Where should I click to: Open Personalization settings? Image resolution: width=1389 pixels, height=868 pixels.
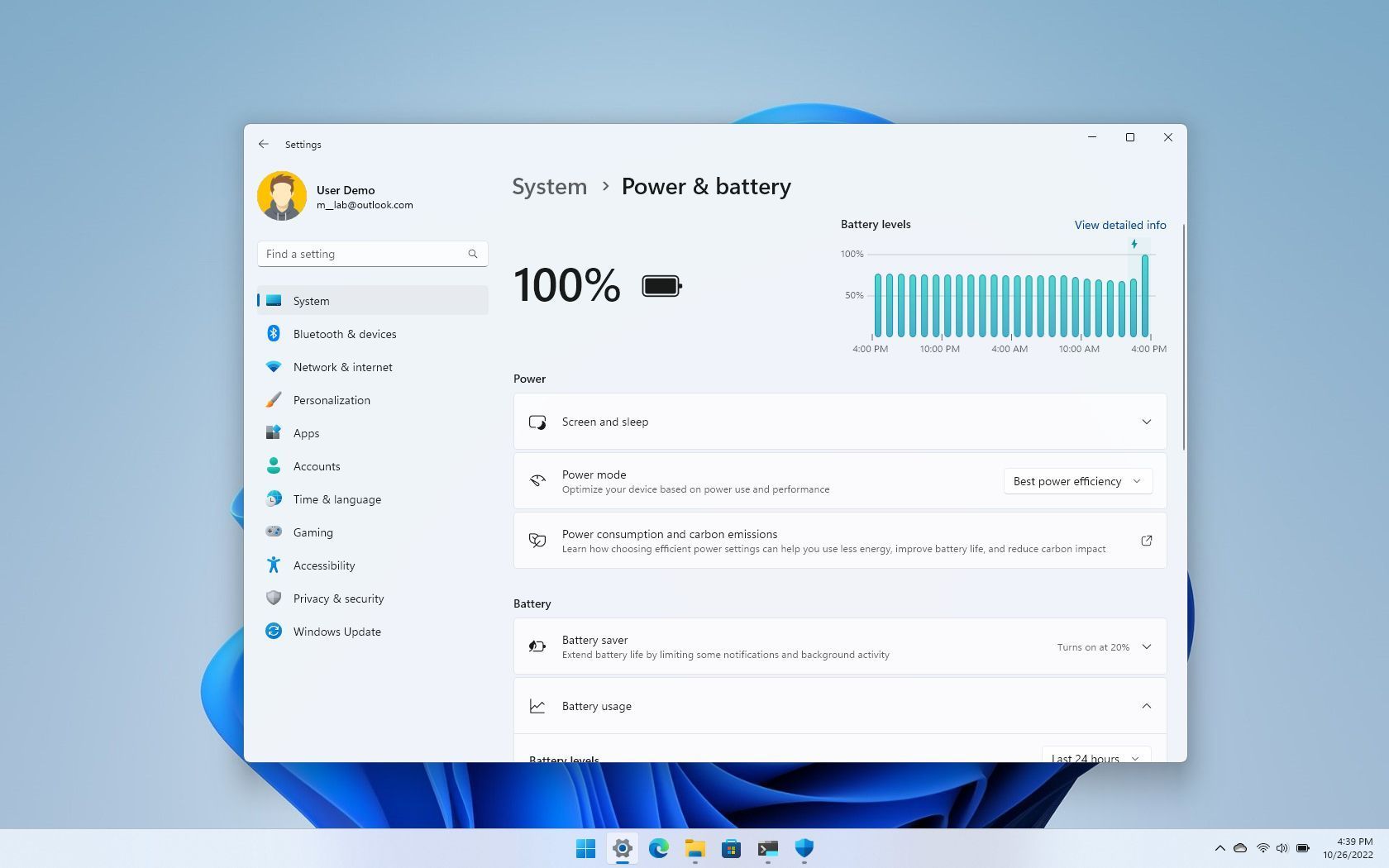tap(332, 400)
